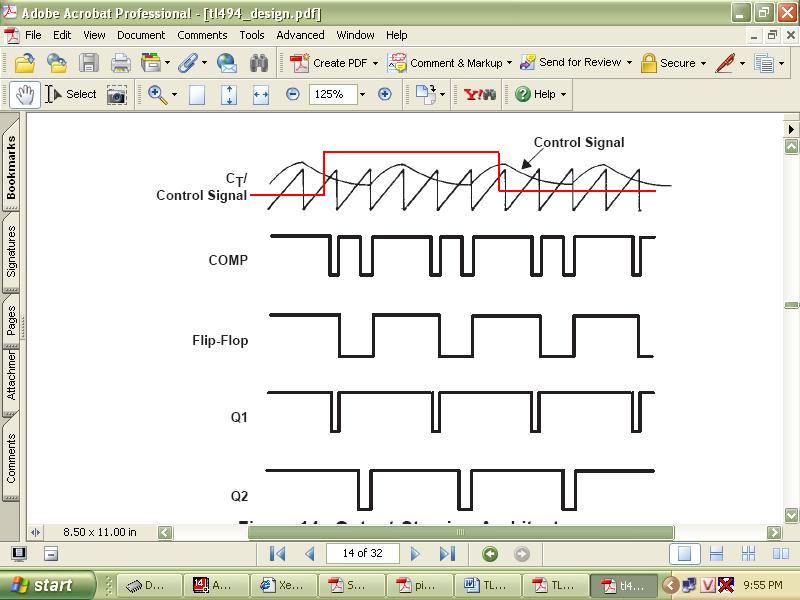Click the Print icon

tap(121, 63)
